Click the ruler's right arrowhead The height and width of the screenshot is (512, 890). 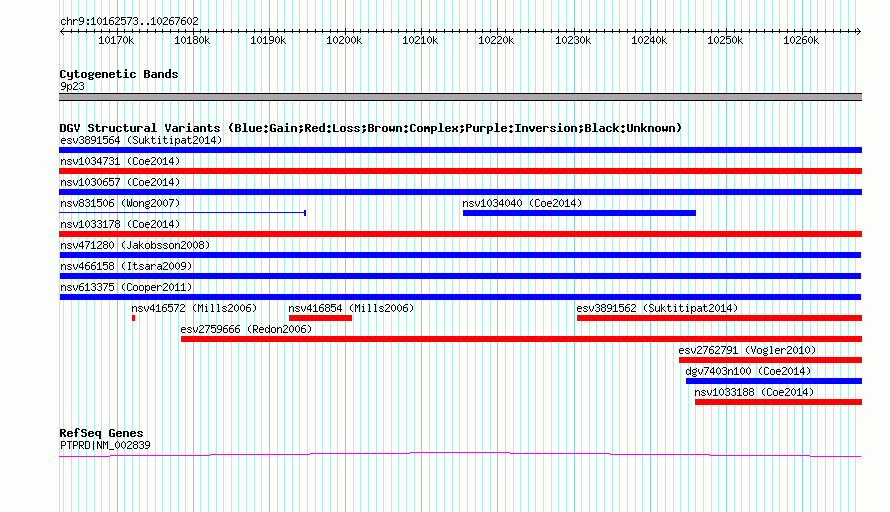tap(859, 31)
